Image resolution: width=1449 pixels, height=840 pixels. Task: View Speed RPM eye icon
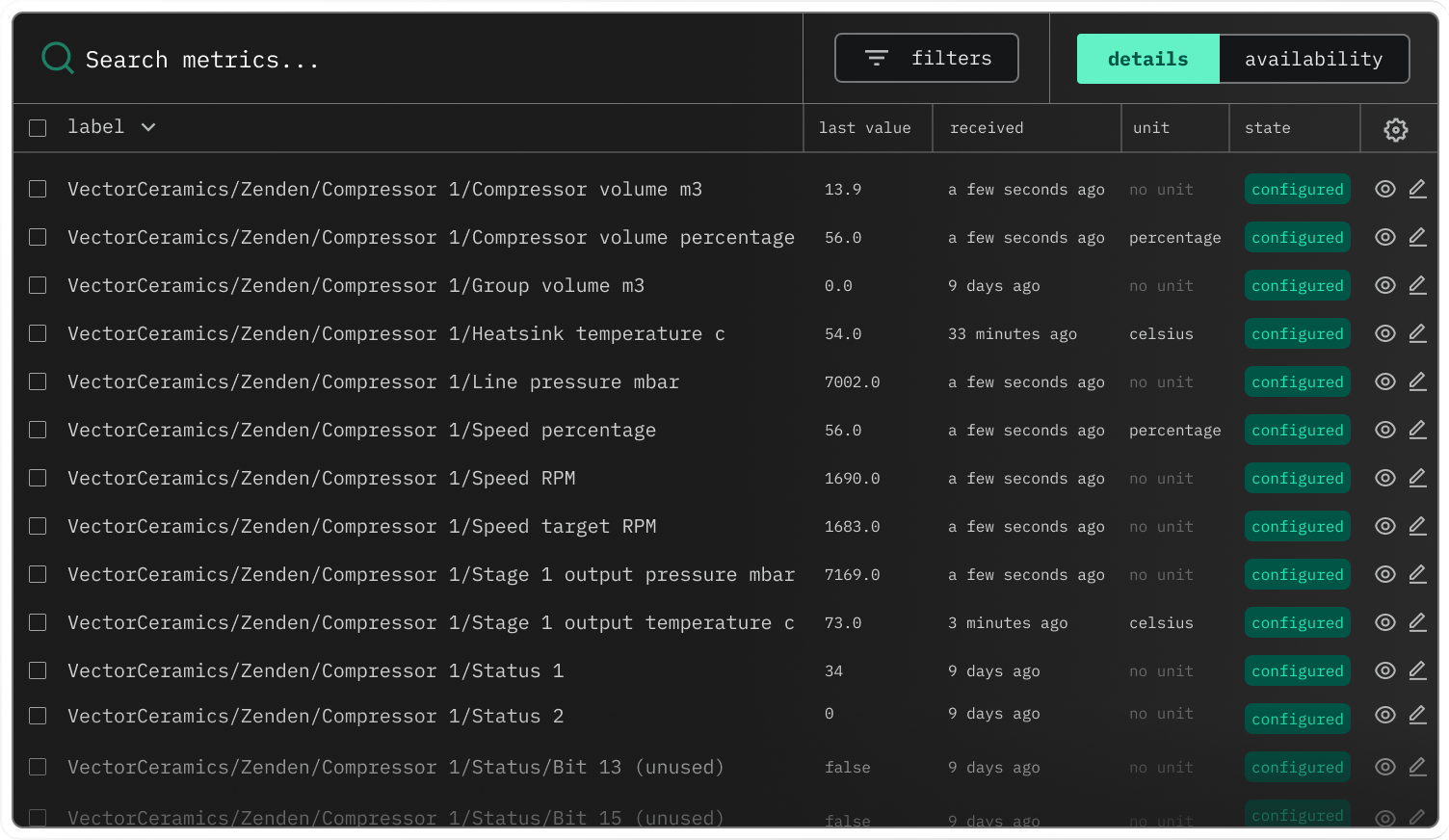coord(1385,478)
